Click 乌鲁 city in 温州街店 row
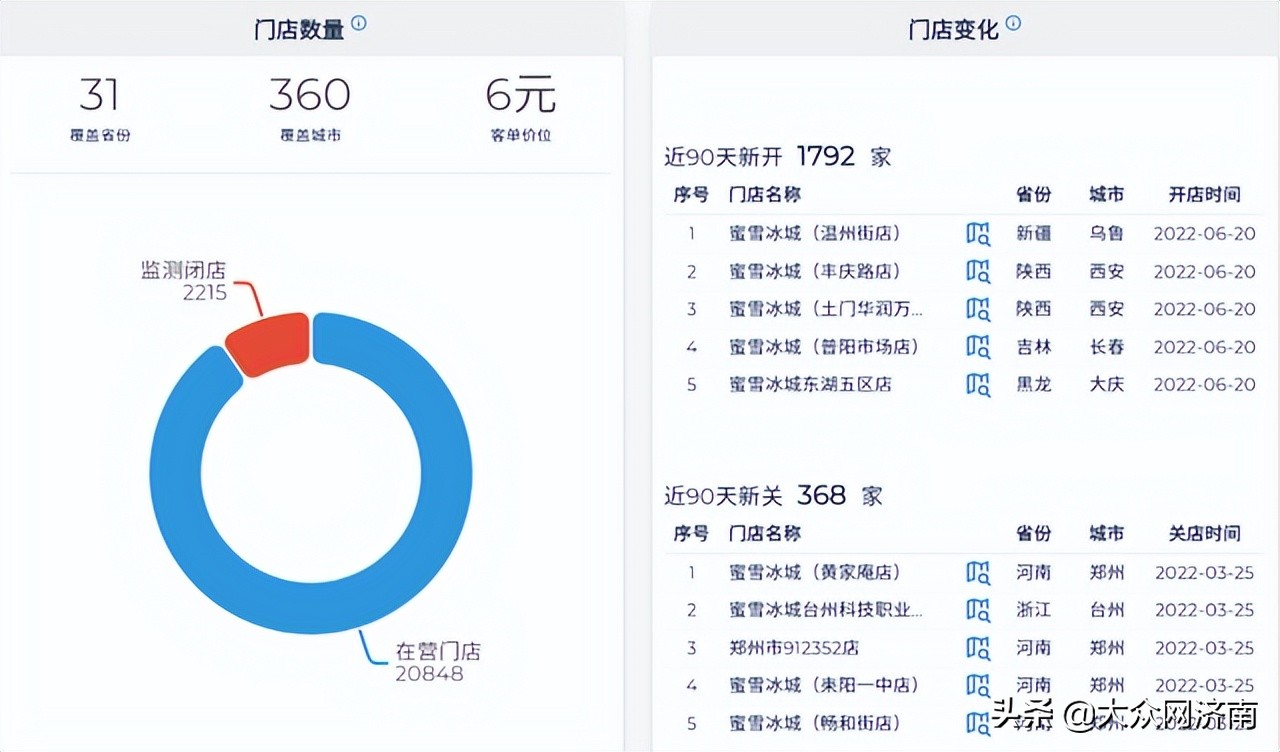1280x752 pixels. point(1107,234)
